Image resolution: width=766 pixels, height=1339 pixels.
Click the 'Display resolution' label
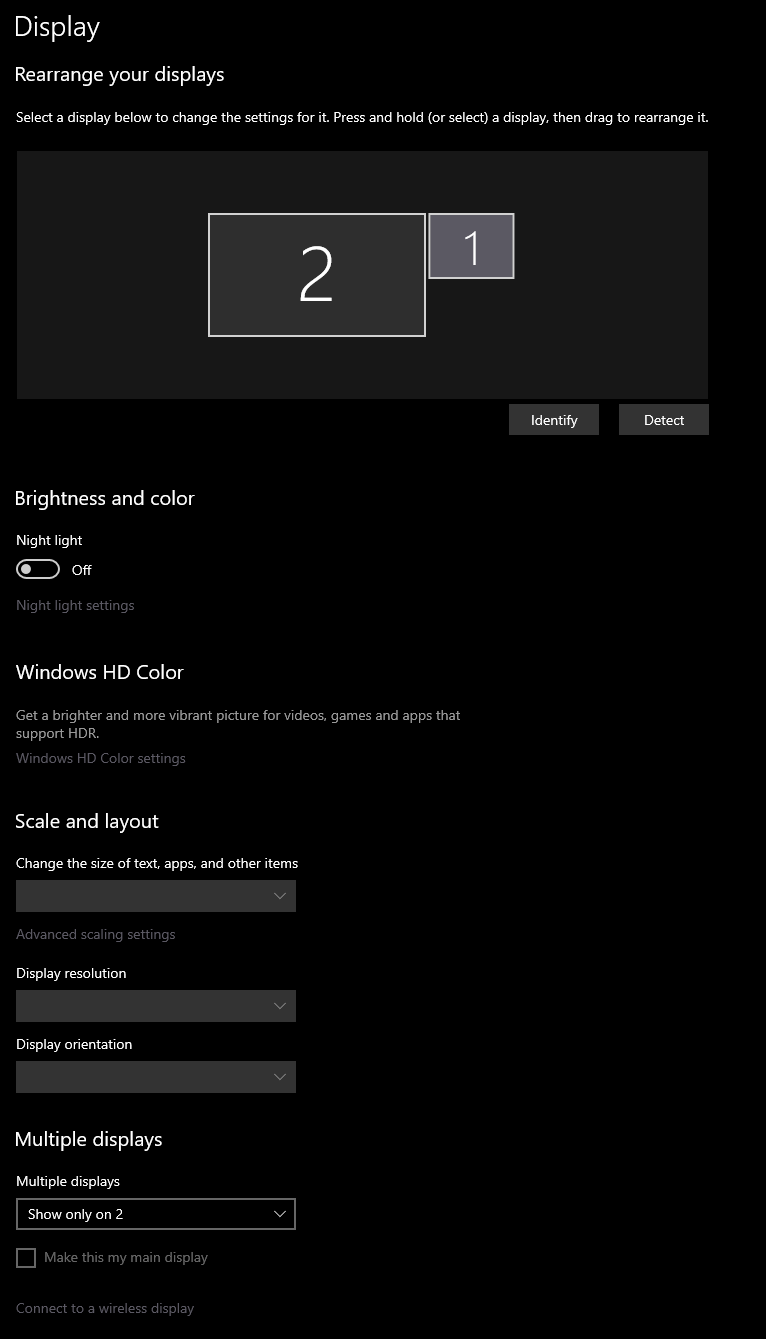pos(71,973)
